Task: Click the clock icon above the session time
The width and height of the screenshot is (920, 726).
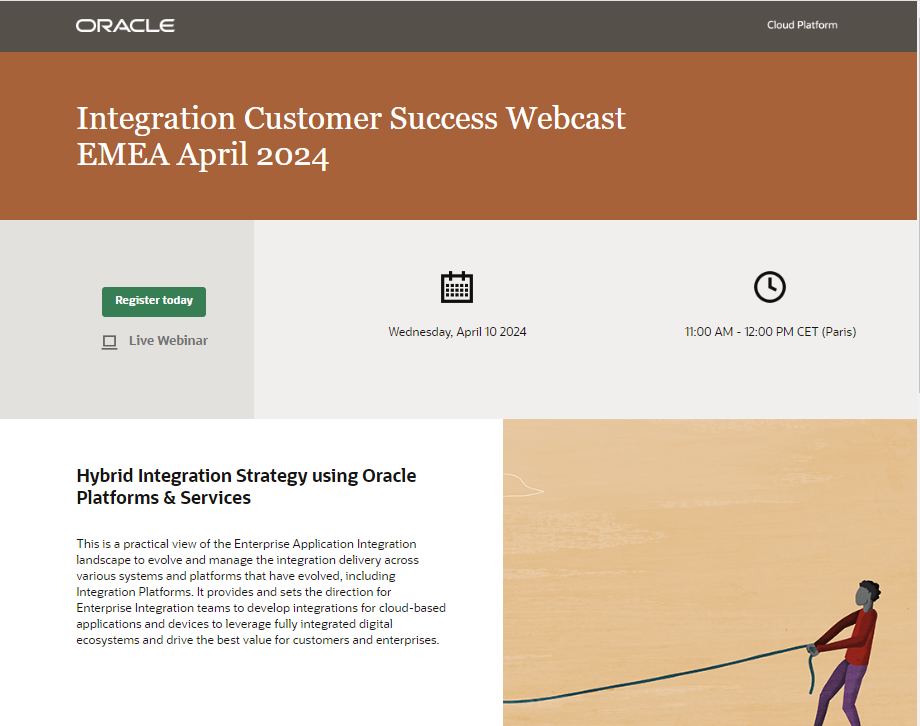Action: 769,287
